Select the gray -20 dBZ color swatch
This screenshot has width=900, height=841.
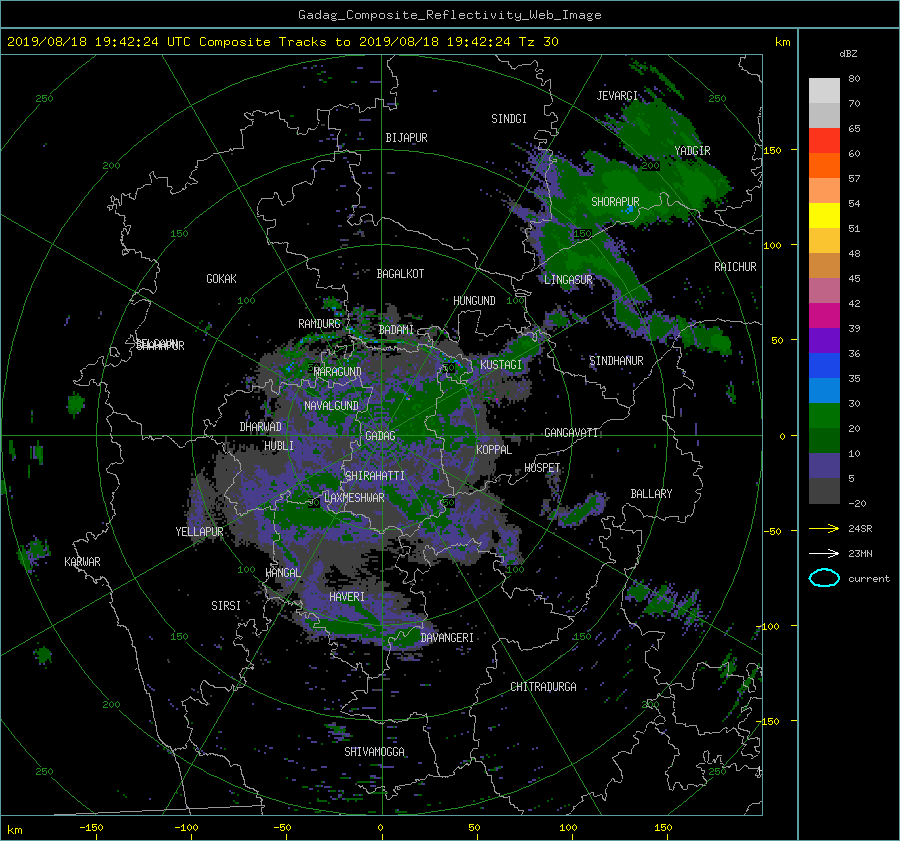[824, 490]
